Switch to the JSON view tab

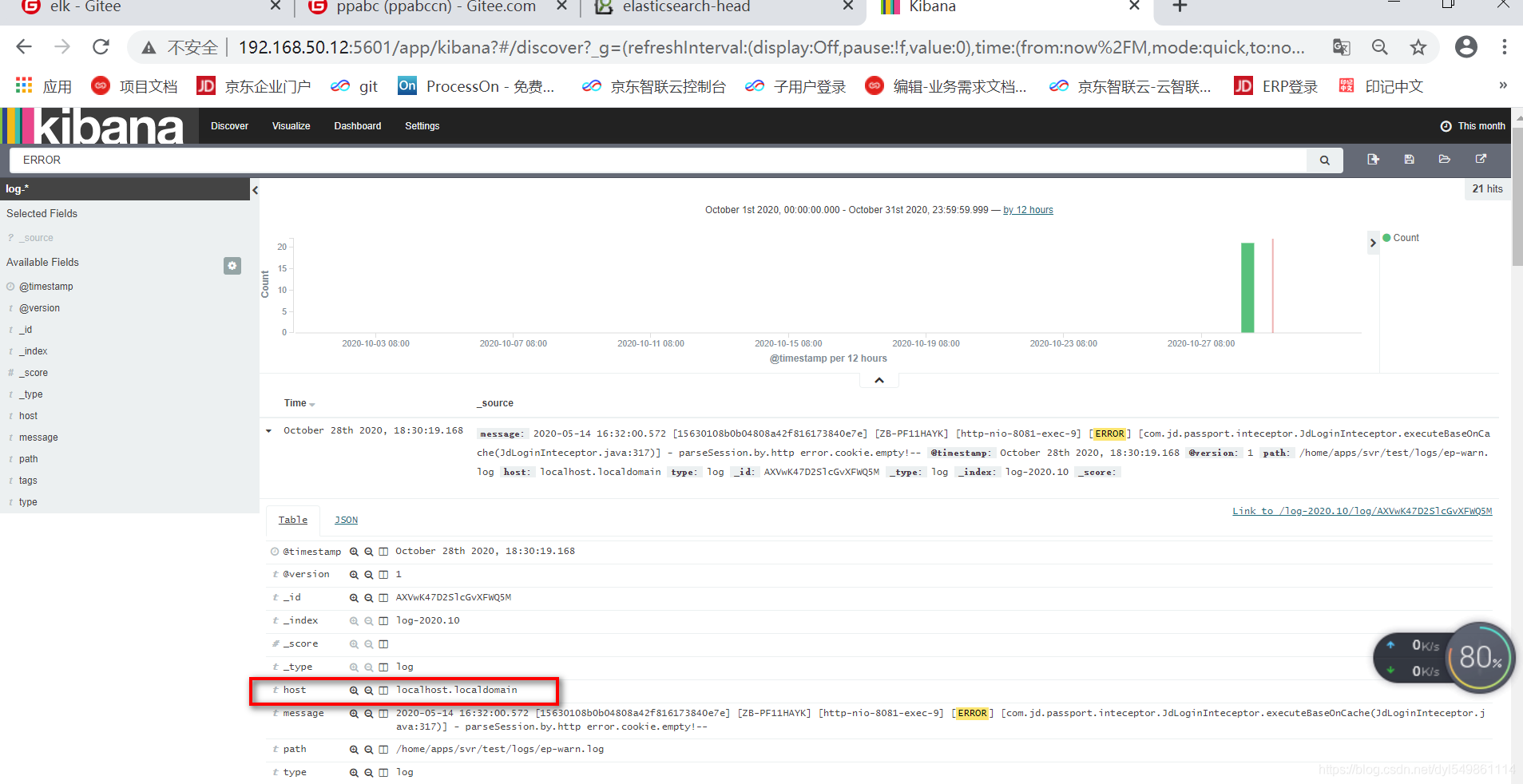[346, 520]
